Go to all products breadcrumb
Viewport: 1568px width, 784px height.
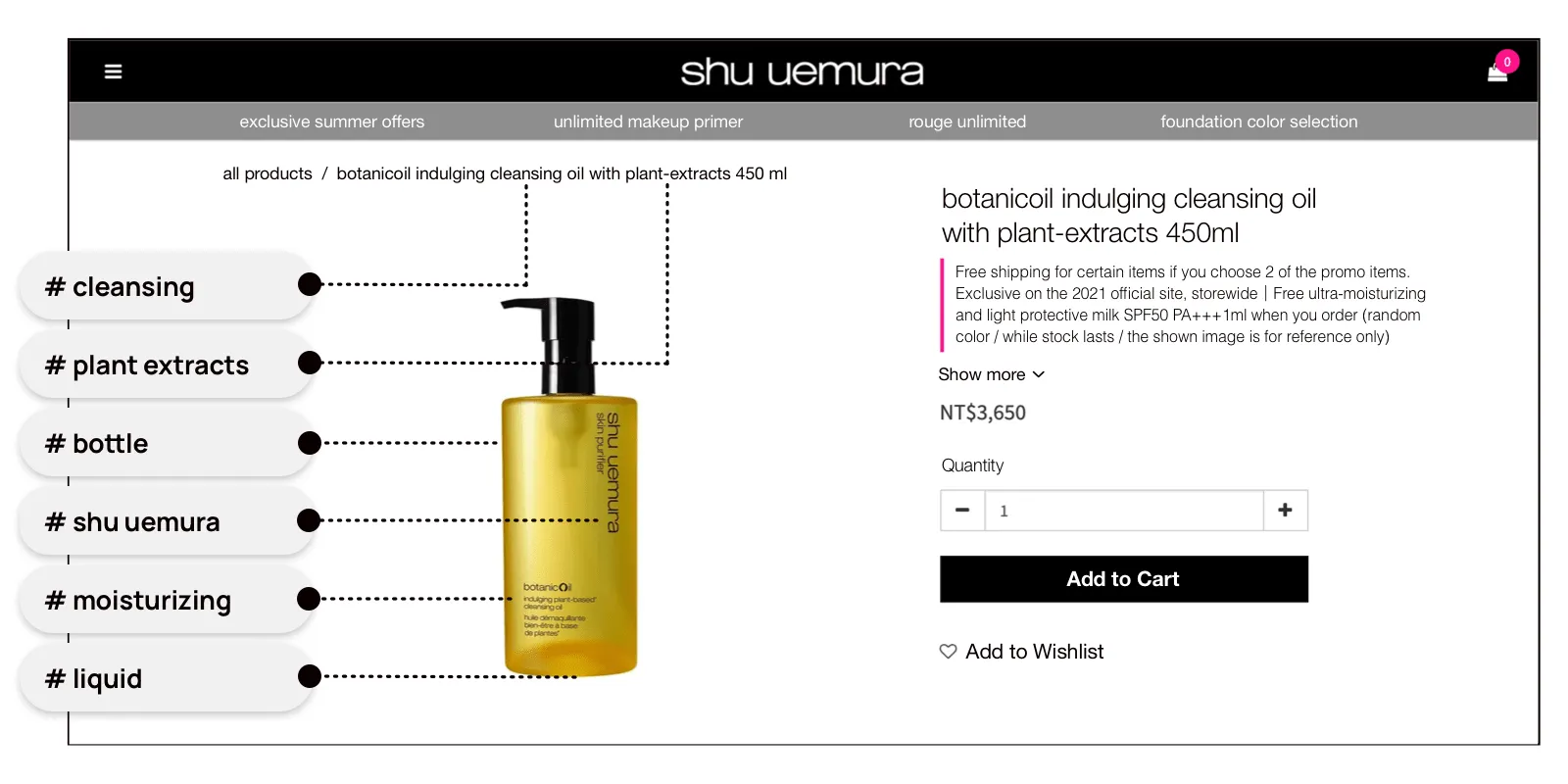click(x=268, y=173)
